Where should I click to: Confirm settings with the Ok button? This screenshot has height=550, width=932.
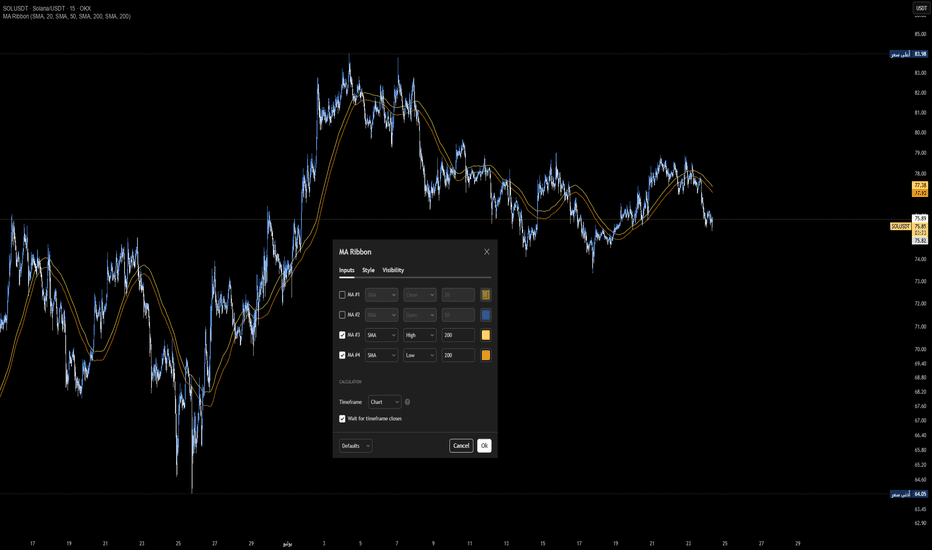[484, 446]
